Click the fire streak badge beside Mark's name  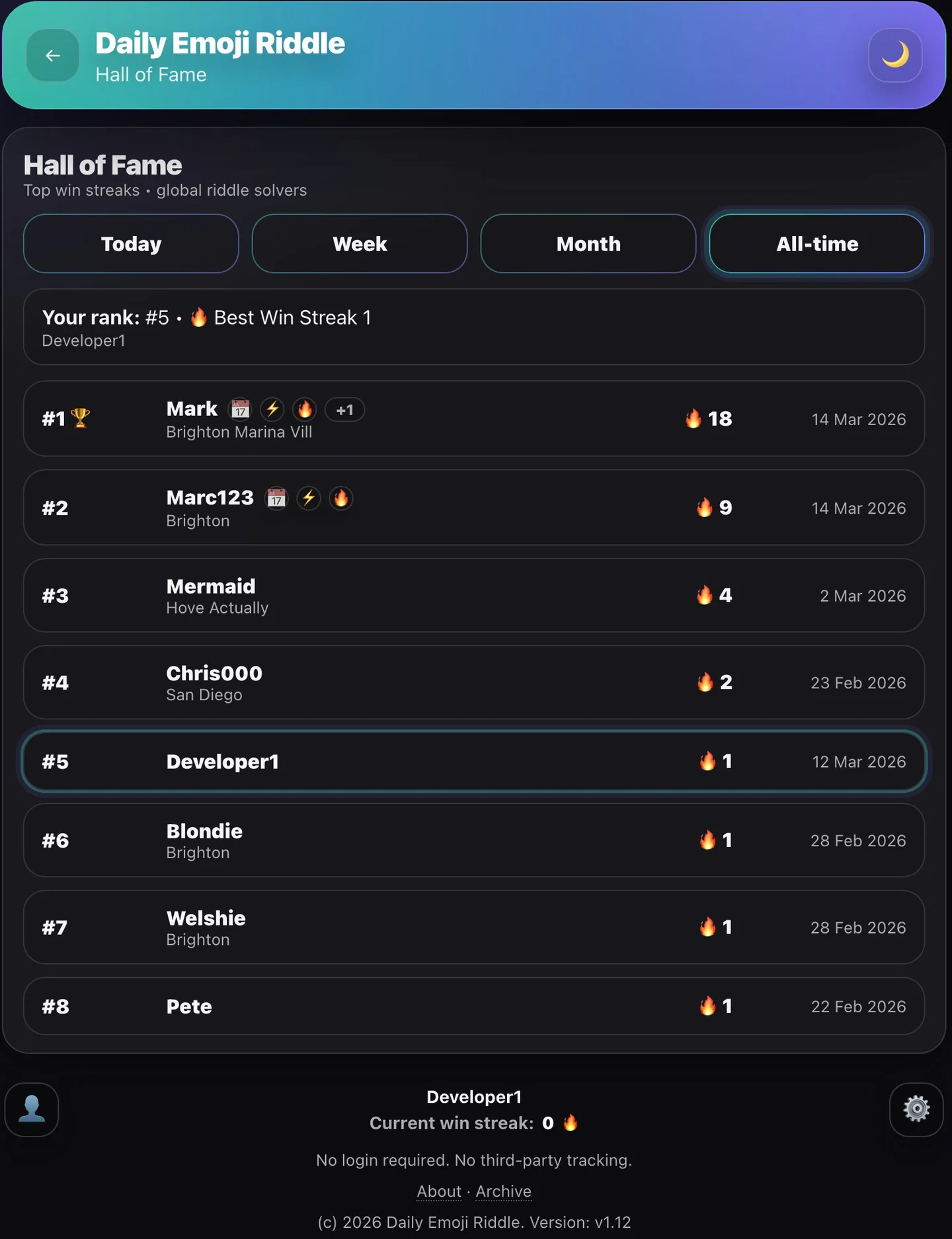[305, 410]
